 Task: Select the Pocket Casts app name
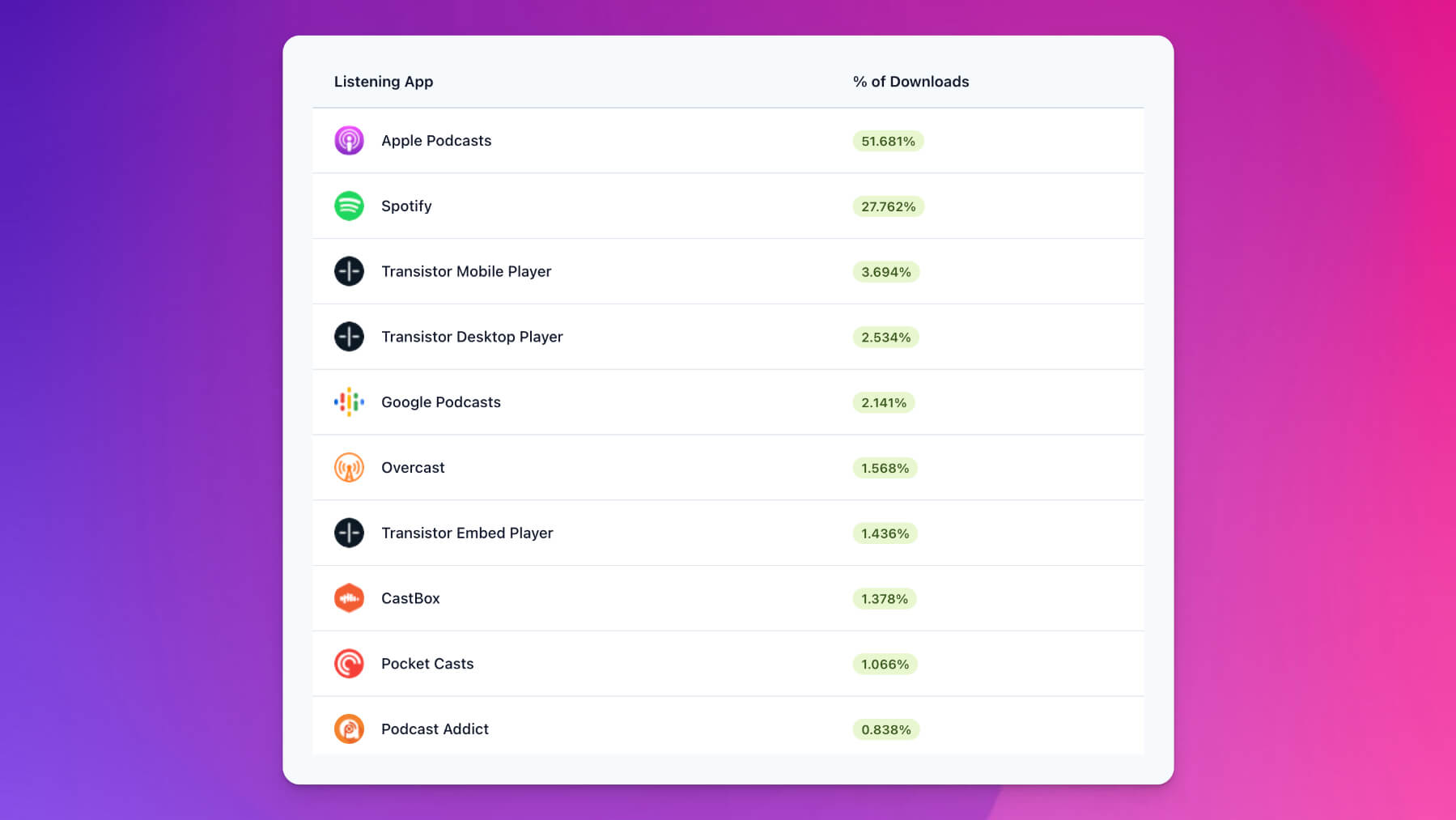tap(427, 664)
